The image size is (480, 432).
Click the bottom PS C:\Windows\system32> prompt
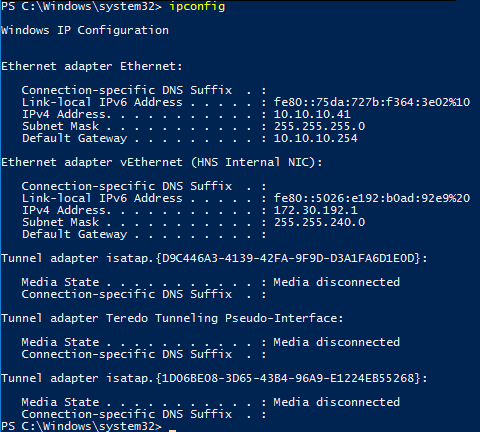(x=81, y=426)
